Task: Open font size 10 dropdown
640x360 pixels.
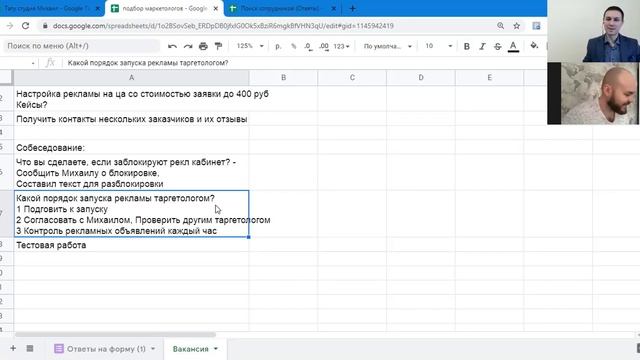Action: 438,46
